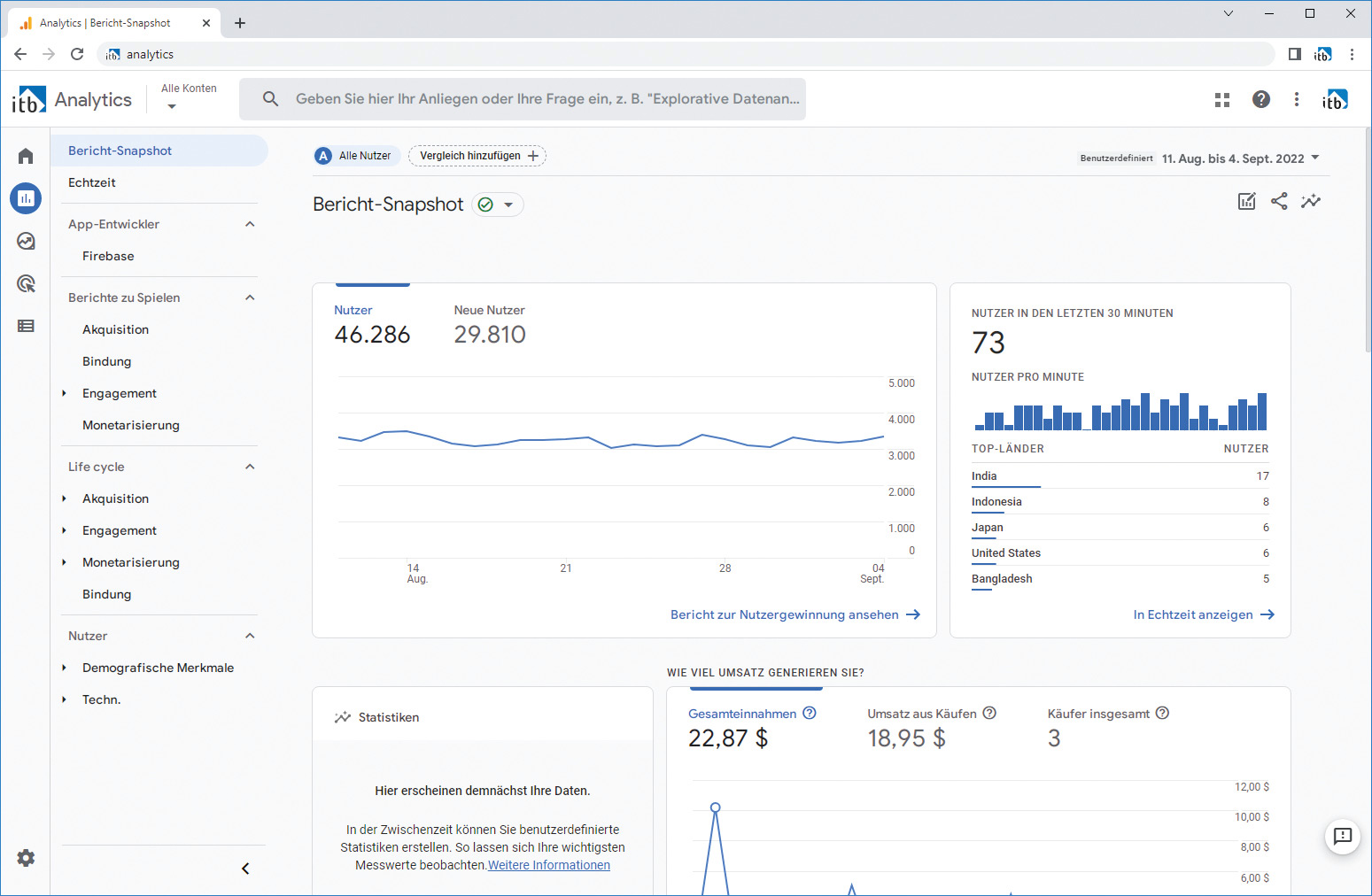Select the Gesamteinnahmen metric tab

(752, 728)
